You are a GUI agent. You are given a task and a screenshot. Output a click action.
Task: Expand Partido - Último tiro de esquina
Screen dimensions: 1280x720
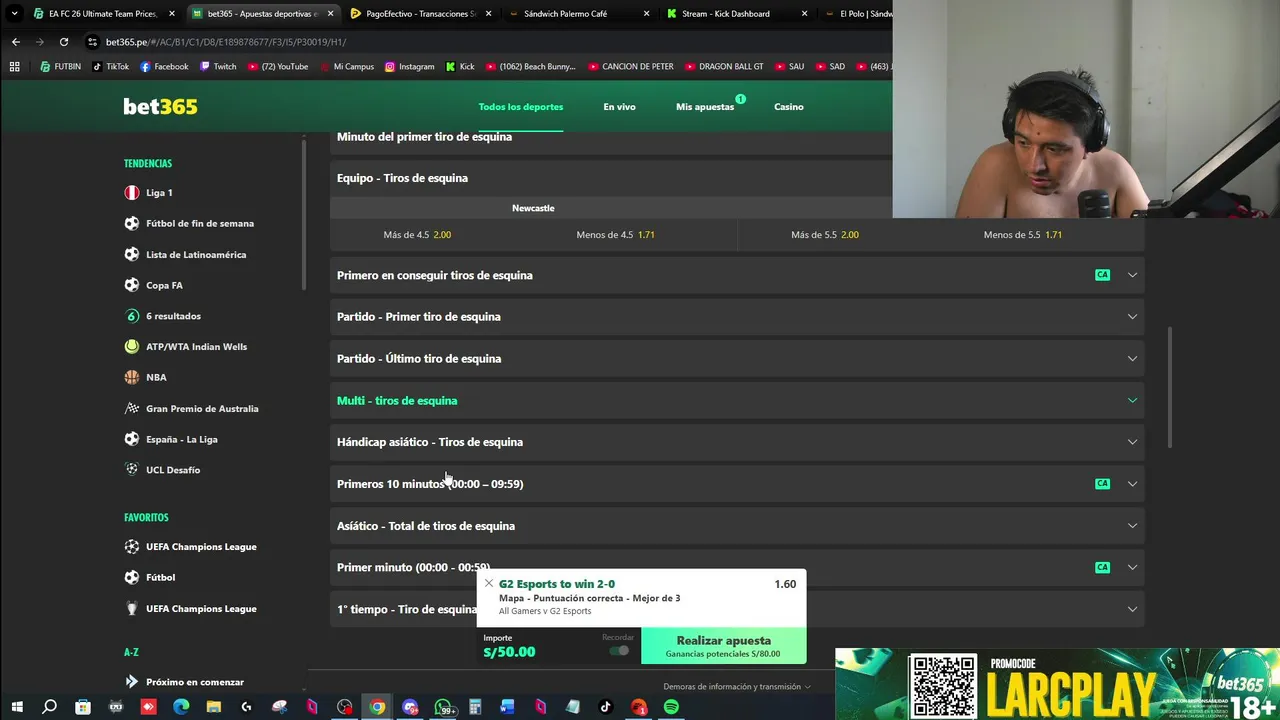737,358
